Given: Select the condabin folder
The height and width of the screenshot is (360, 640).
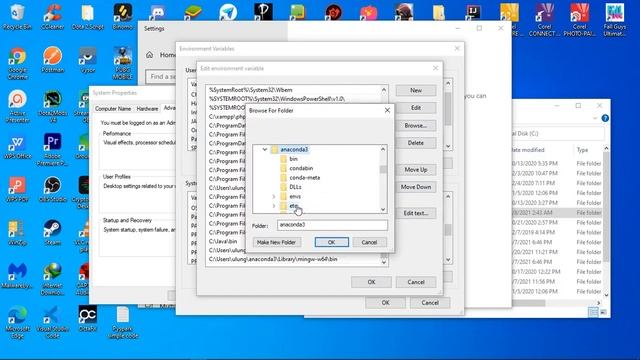Looking at the screenshot, I should click(301, 168).
